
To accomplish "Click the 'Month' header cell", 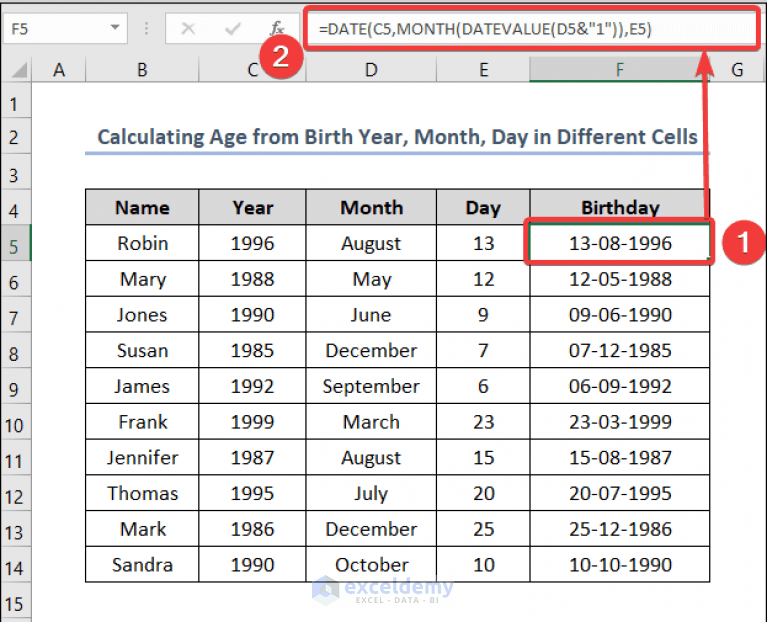I will pos(371,207).
